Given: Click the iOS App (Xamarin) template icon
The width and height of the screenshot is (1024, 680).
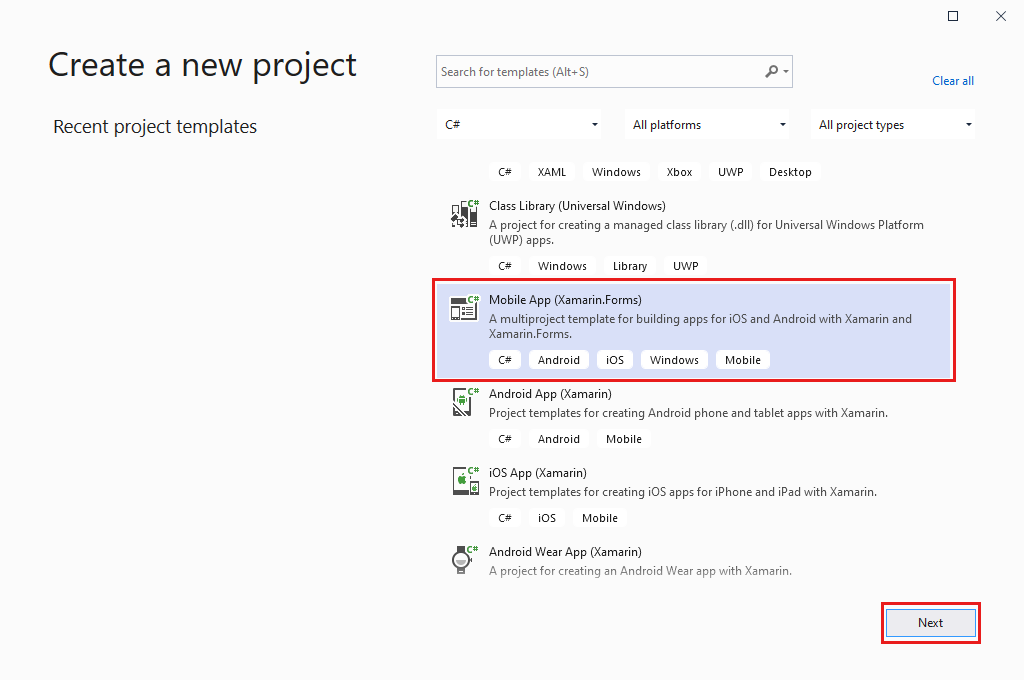Looking at the screenshot, I should point(465,481).
